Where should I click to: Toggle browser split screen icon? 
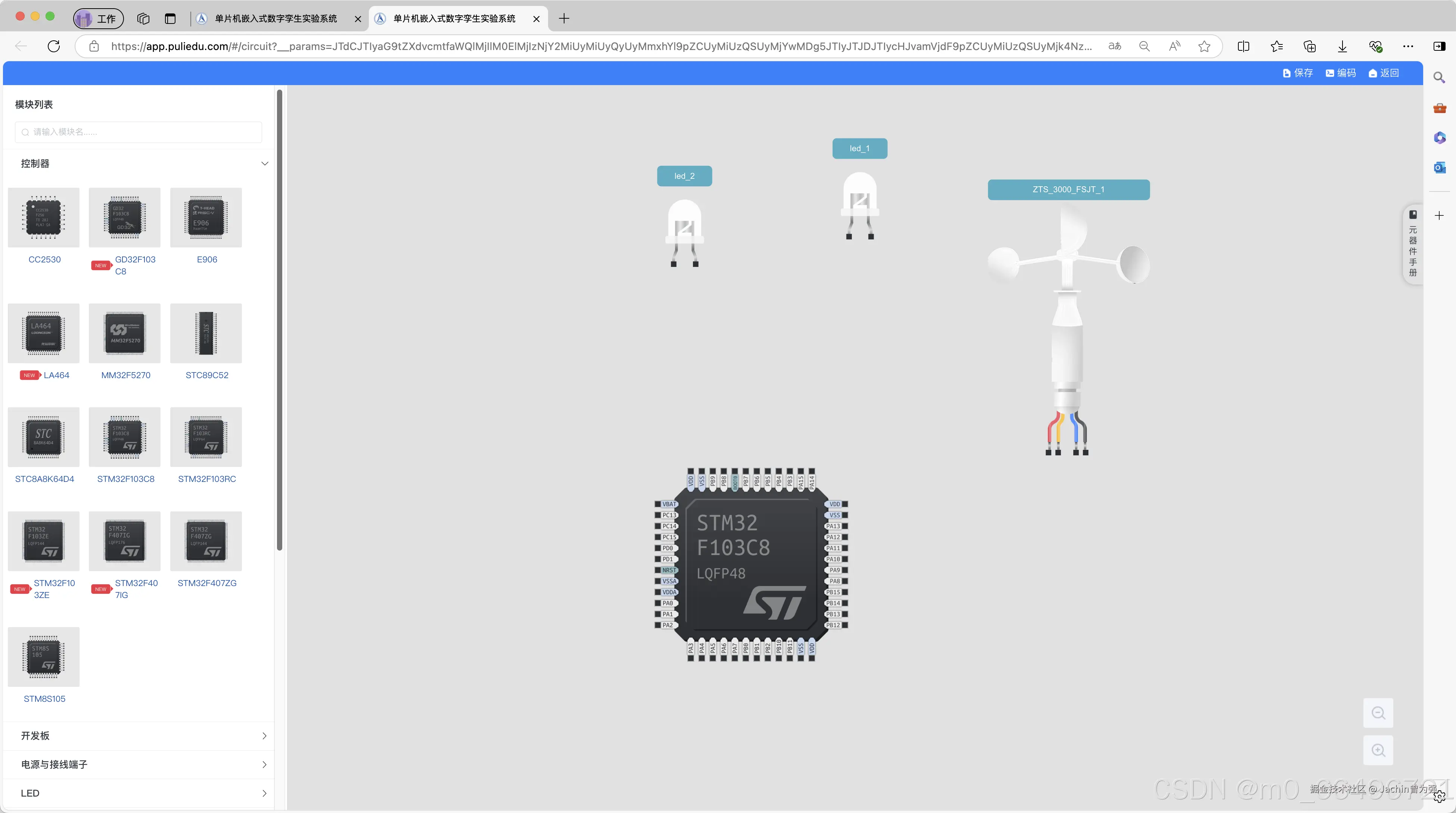1243,46
